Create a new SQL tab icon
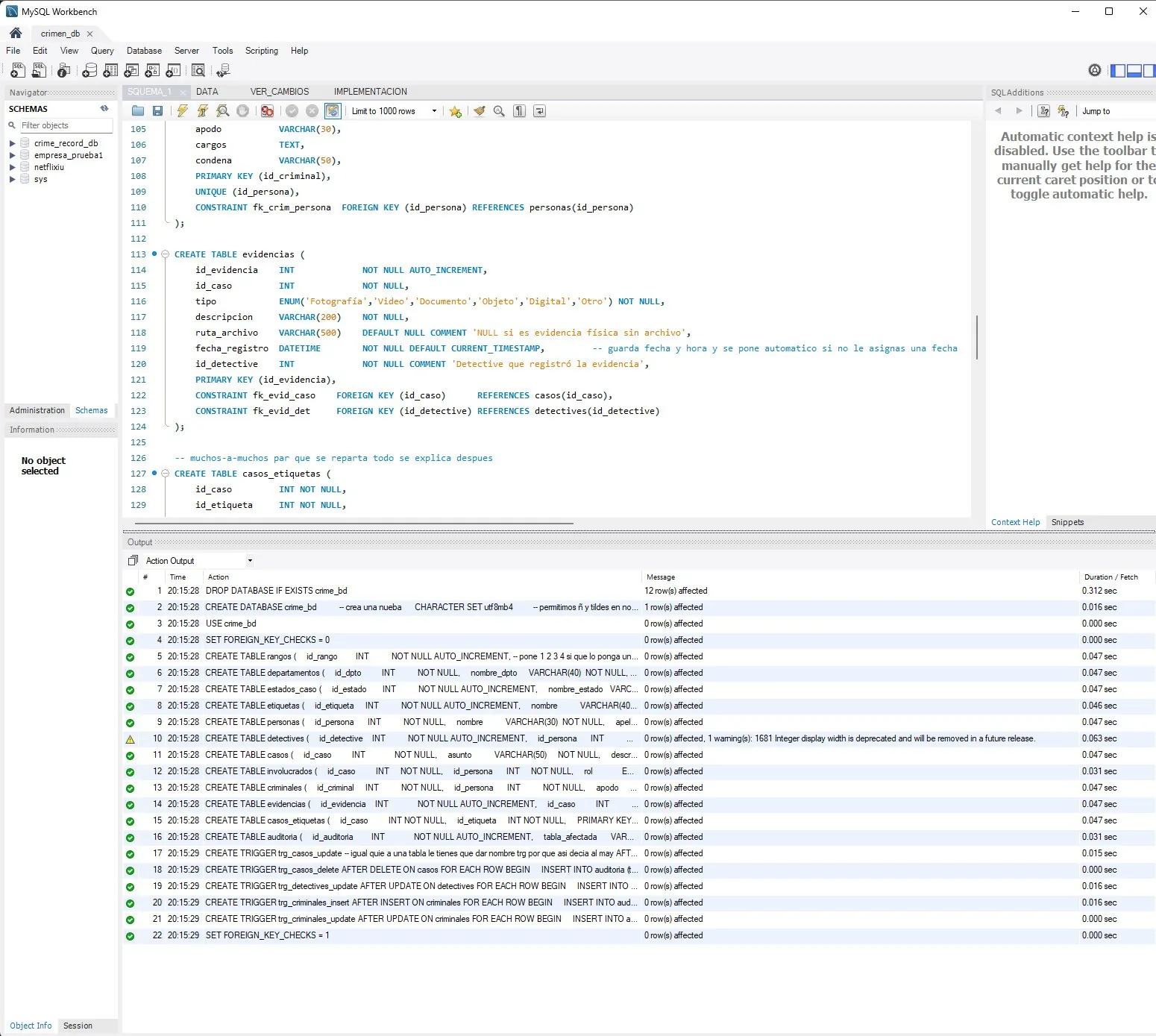Viewport: 1156px width, 1036px height. click(17, 70)
